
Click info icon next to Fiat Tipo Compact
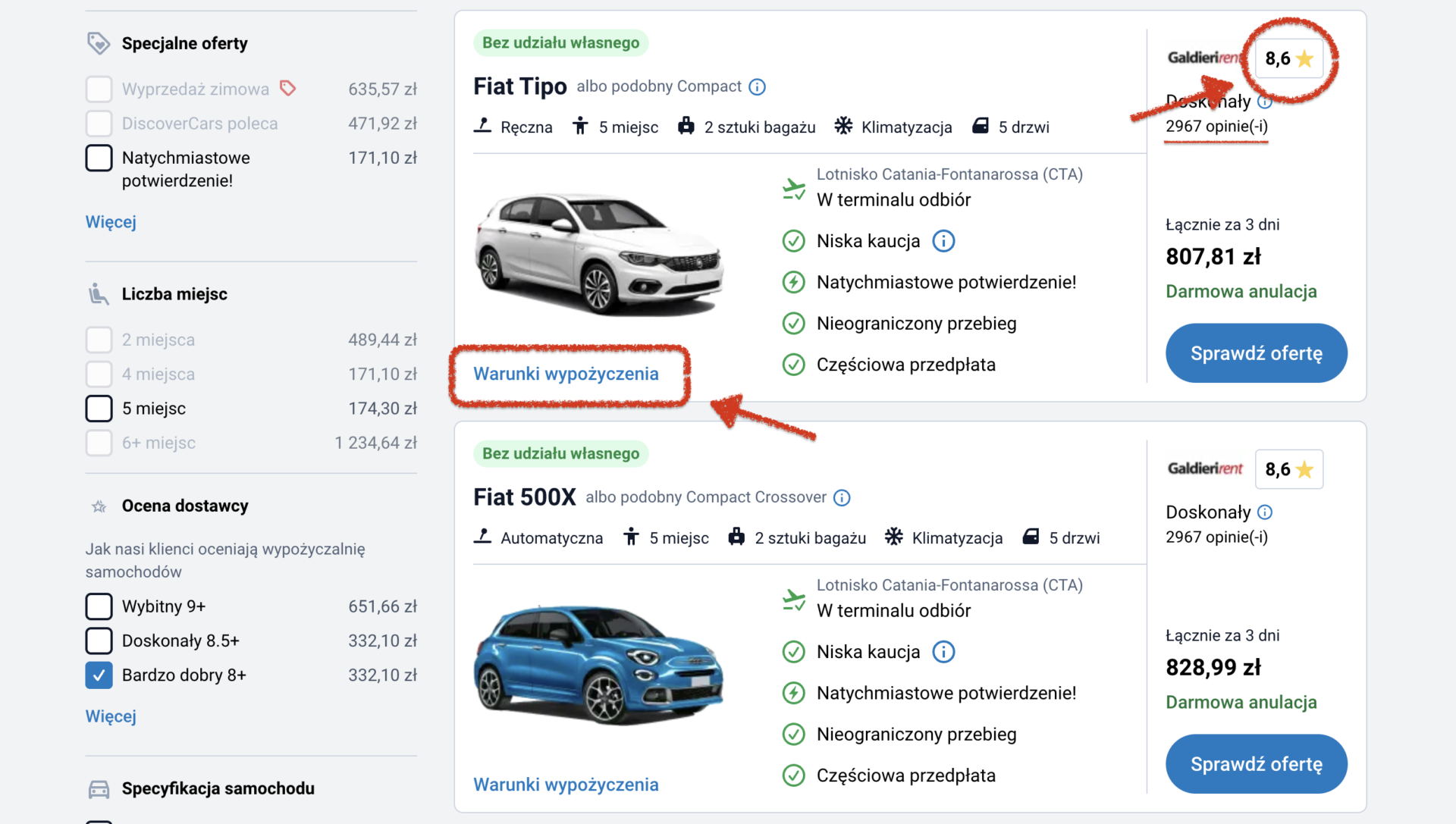point(757,87)
